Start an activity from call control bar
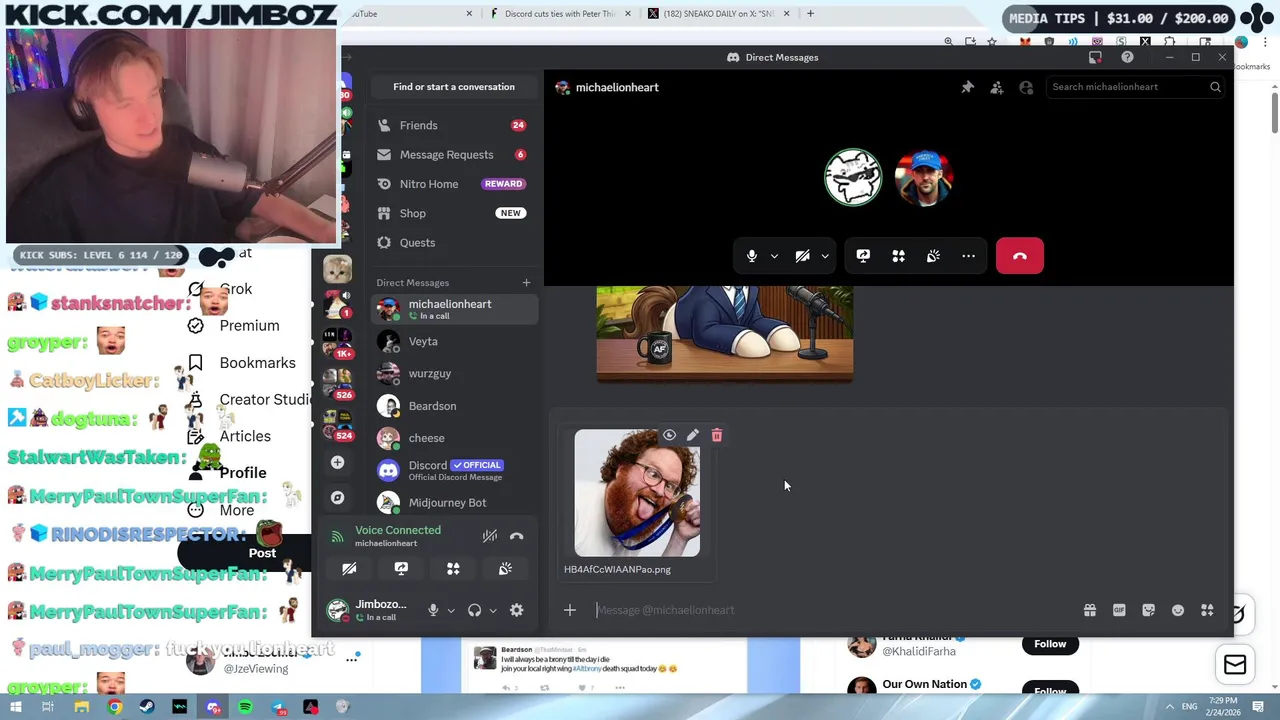The width and height of the screenshot is (1280, 720). [898, 256]
